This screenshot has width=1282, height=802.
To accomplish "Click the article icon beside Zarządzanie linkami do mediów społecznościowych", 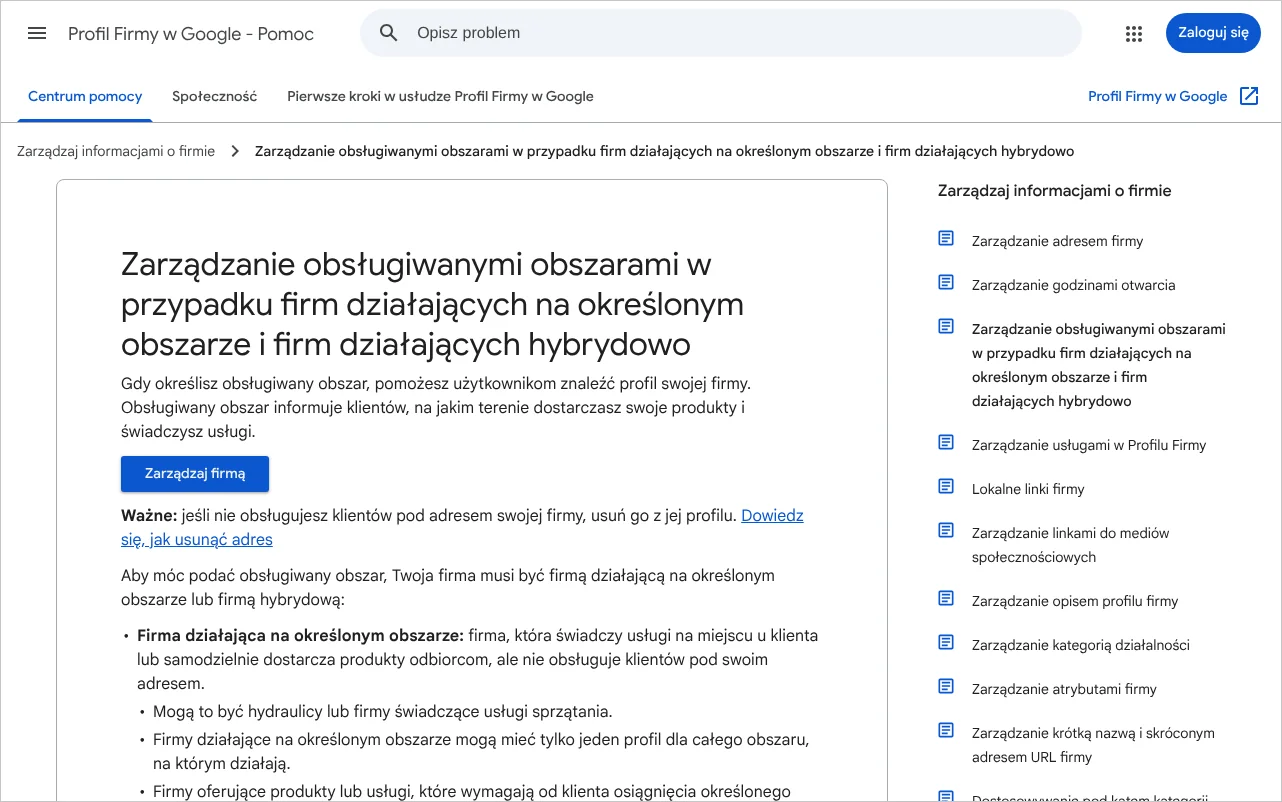I will coord(946,531).
